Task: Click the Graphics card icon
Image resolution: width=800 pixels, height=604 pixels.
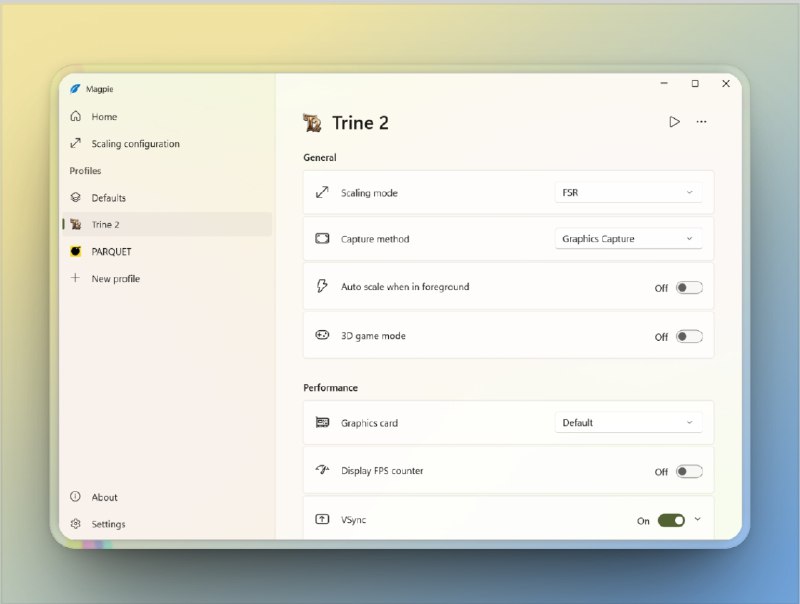Action: pos(322,423)
